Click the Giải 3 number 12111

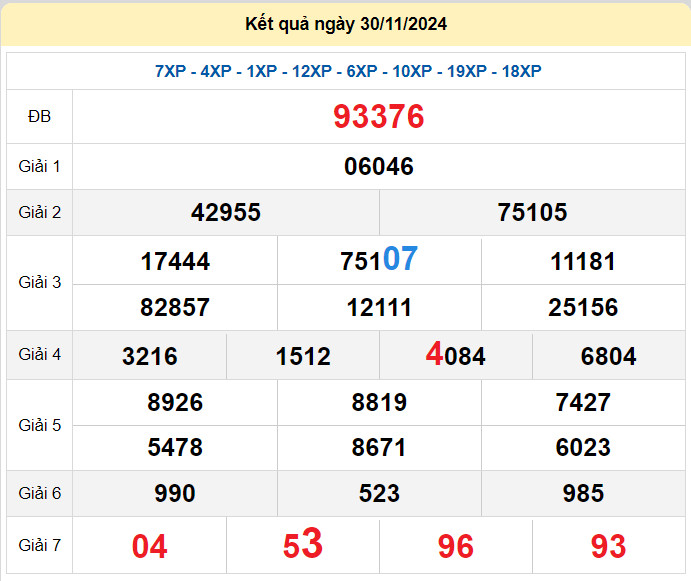(x=379, y=307)
